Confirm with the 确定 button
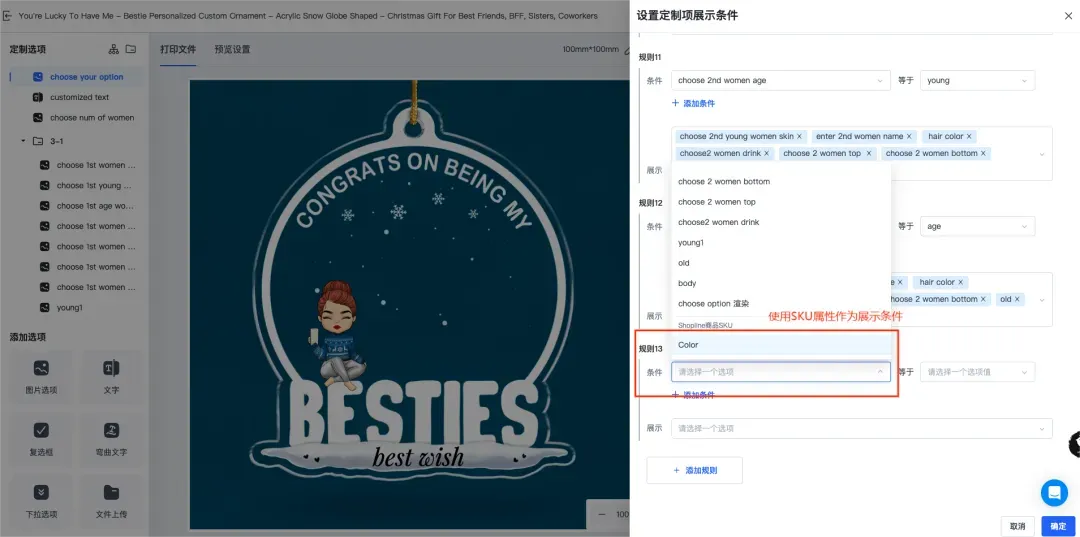 point(1057,525)
